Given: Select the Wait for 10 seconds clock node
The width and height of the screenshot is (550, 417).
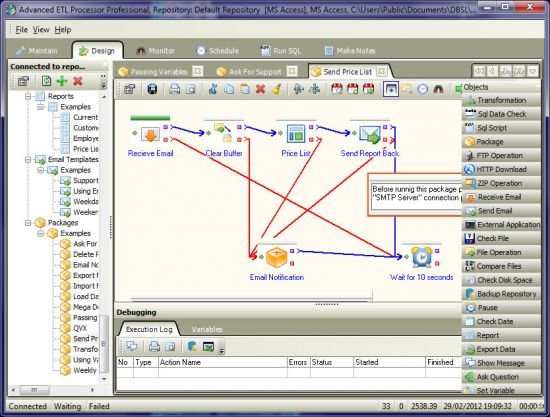Looking at the screenshot, I should click(422, 257).
